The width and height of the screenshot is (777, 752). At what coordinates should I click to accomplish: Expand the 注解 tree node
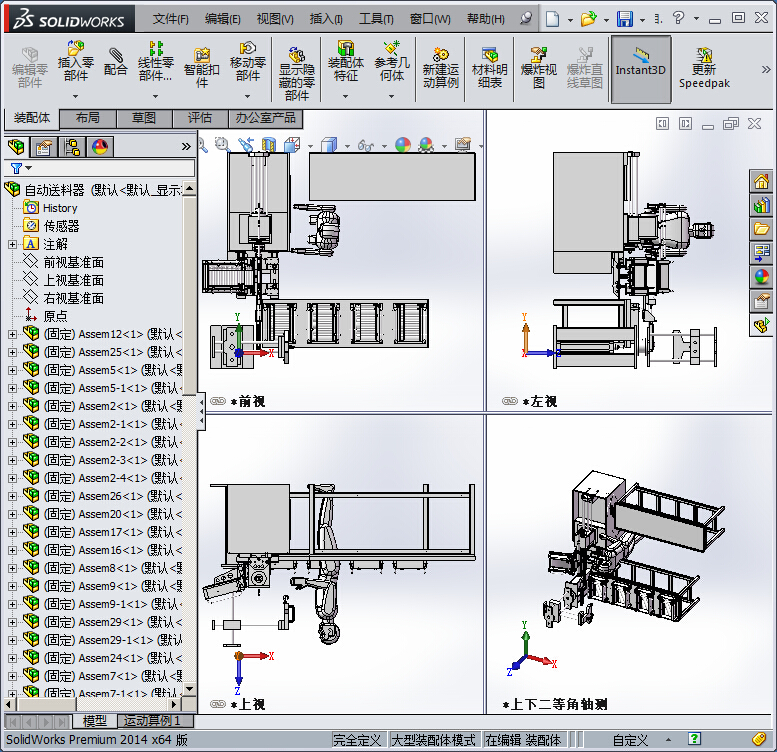[x=12, y=244]
